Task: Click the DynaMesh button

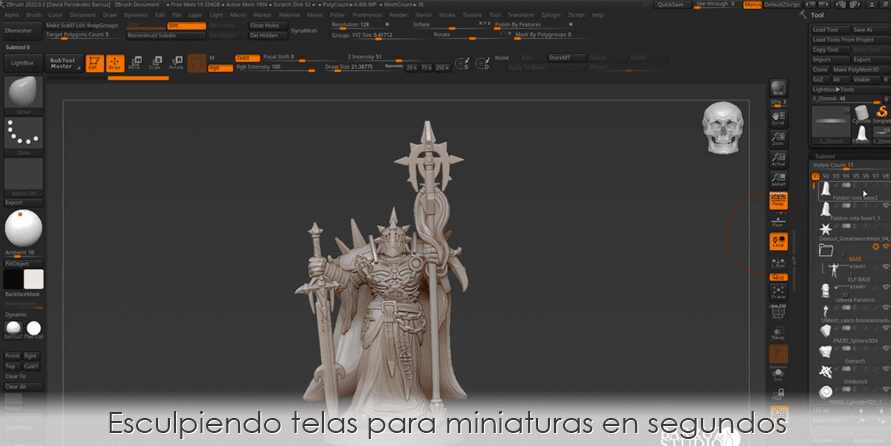Action: tap(304, 31)
